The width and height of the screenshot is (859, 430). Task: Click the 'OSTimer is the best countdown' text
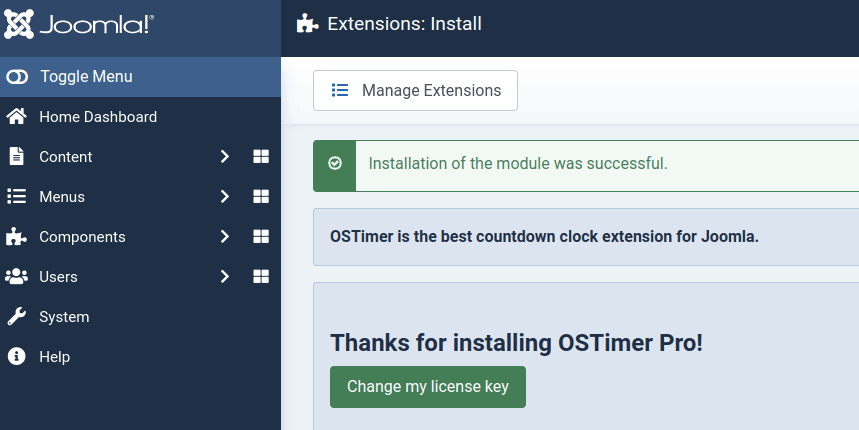pyautogui.click(x=544, y=237)
